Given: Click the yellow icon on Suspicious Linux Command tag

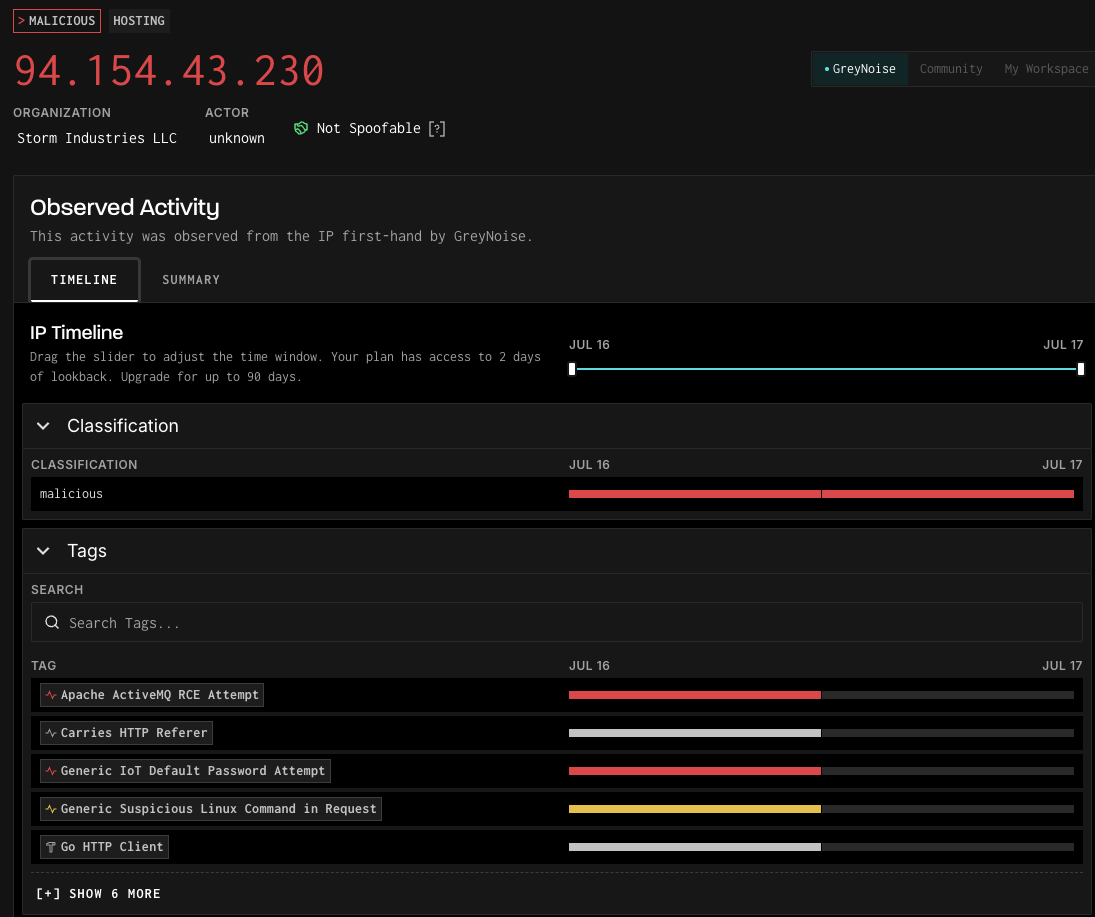Looking at the screenshot, I should [51, 809].
